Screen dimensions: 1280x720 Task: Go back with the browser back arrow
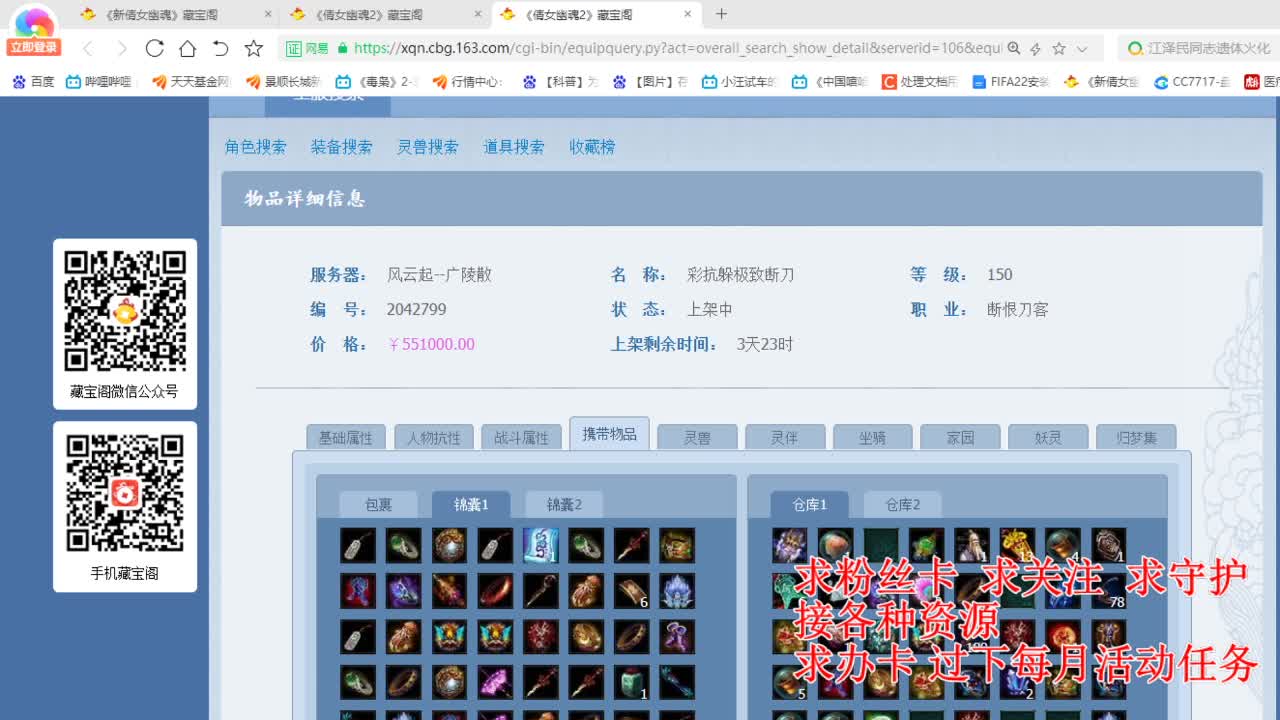click(88, 48)
